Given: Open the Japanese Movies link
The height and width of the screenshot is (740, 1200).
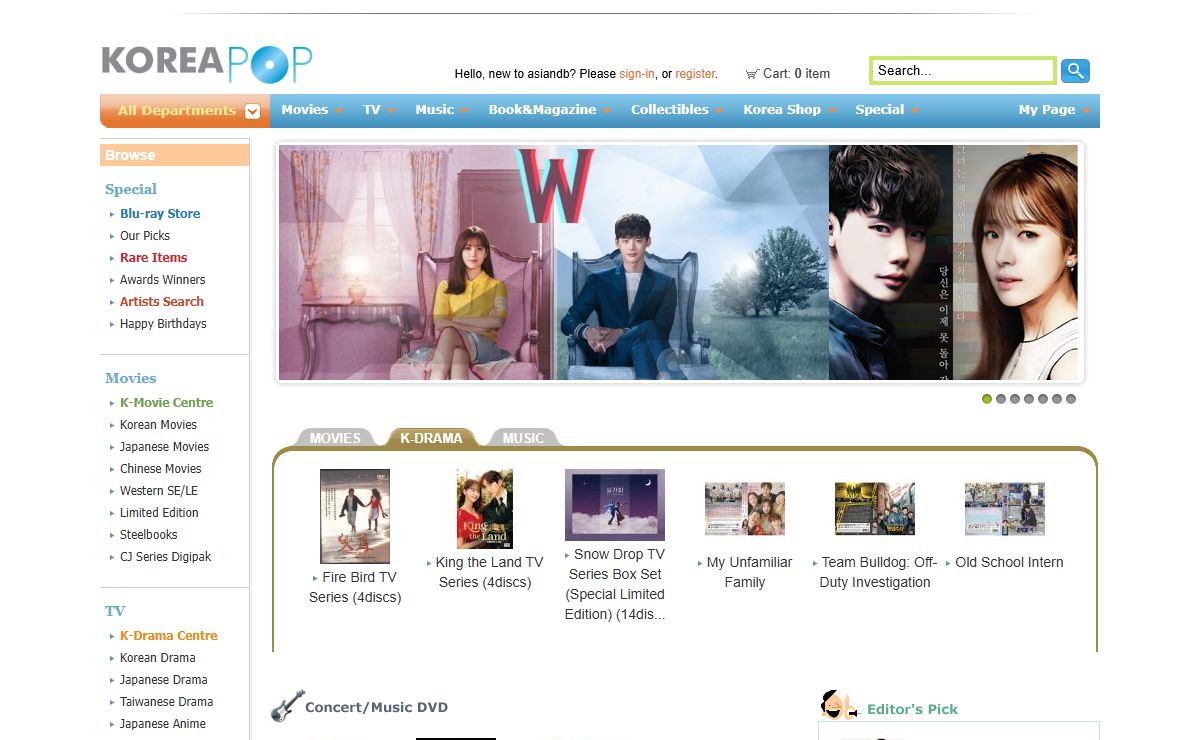Looking at the screenshot, I should coord(165,447).
